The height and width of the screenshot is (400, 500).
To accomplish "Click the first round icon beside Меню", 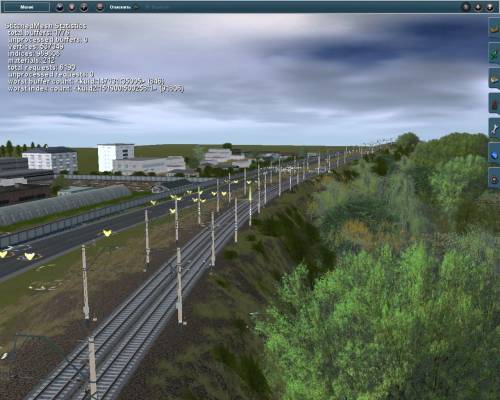I will click(x=60, y=7).
